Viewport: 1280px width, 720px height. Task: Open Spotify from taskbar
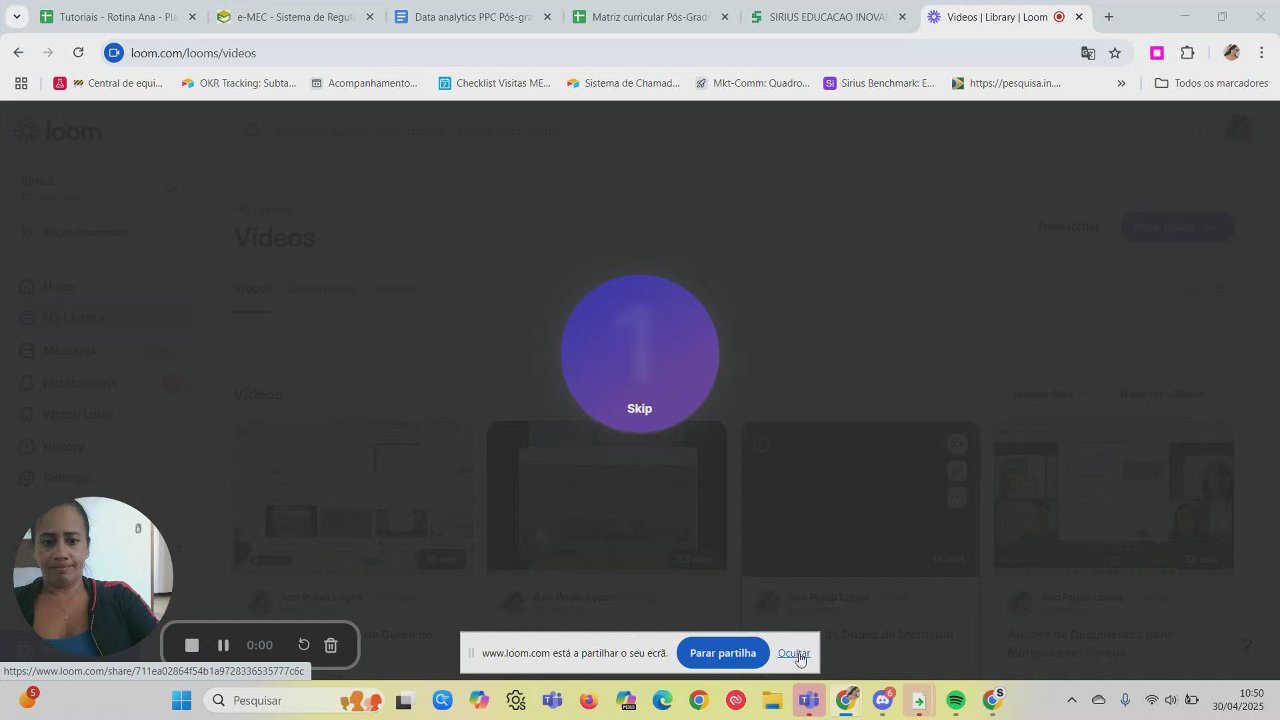tap(956, 700)
